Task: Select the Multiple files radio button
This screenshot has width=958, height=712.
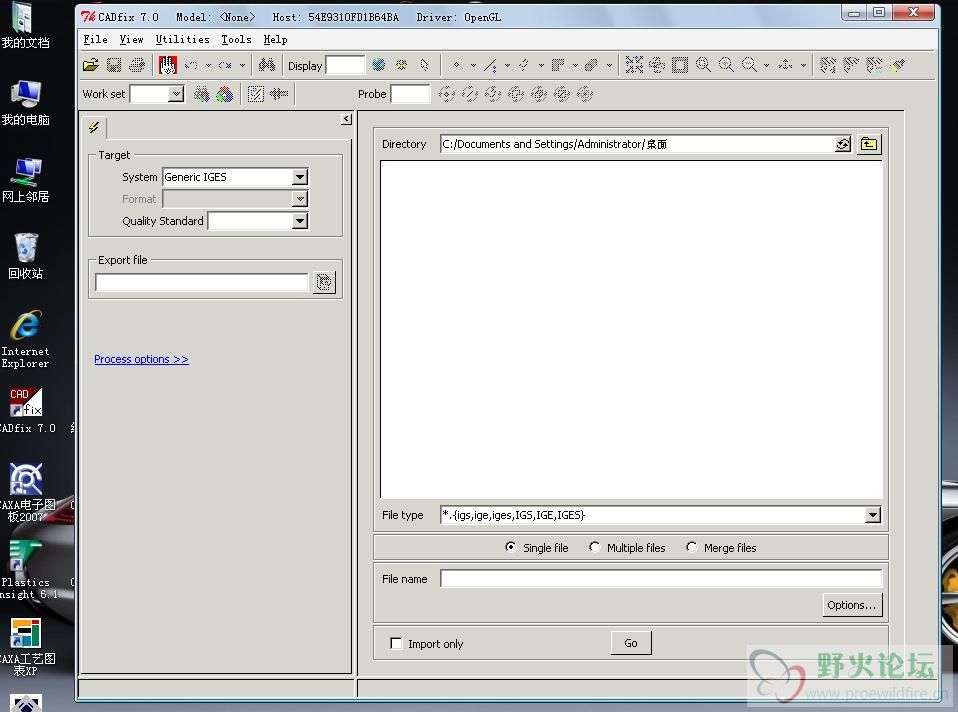Action: [594, 547]
